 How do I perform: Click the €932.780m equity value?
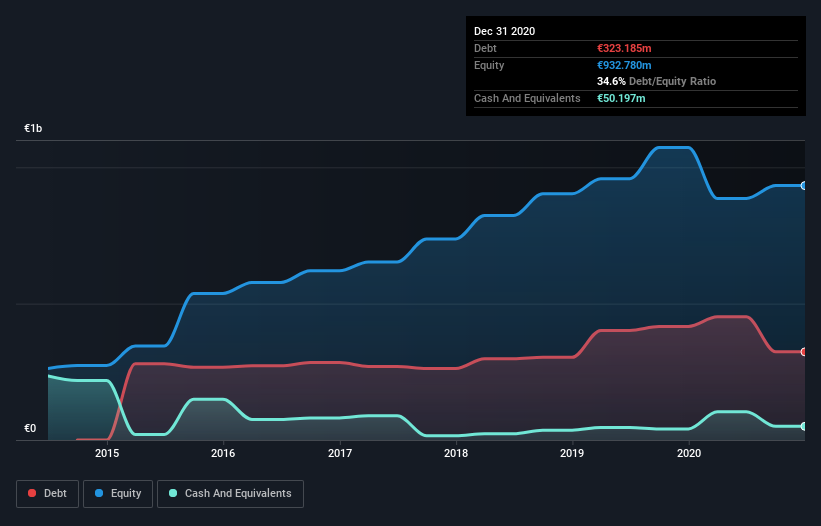[x=624, y=65]
